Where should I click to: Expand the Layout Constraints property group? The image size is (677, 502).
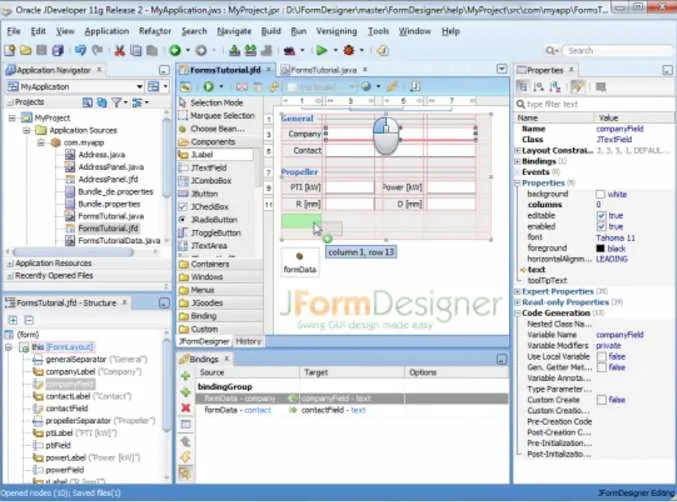tap(517, 151)
